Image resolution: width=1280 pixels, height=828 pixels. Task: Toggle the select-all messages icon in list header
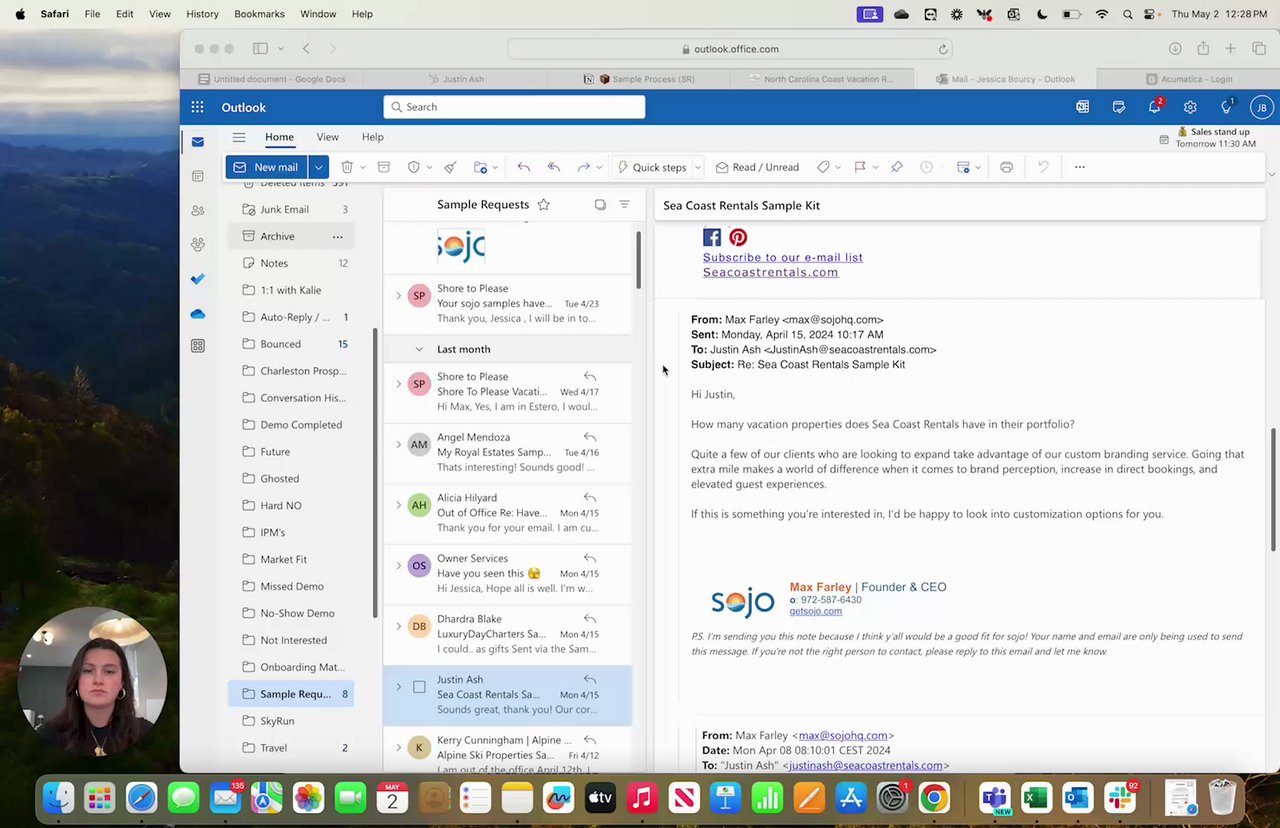(x=600, y=205)
